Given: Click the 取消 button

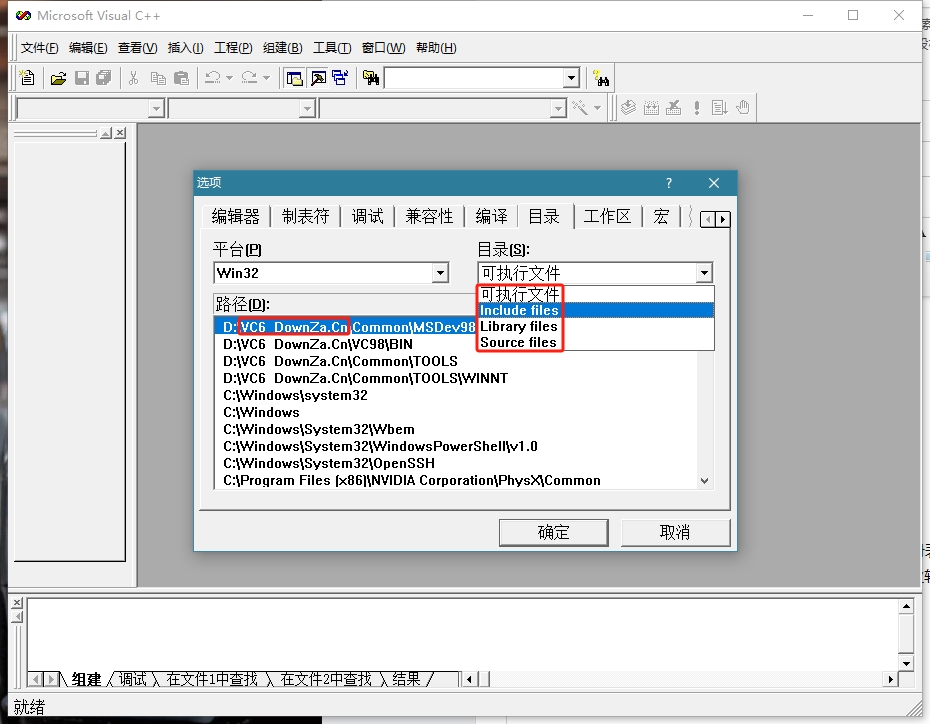Looking at the screenshot, I should [675, 532].
